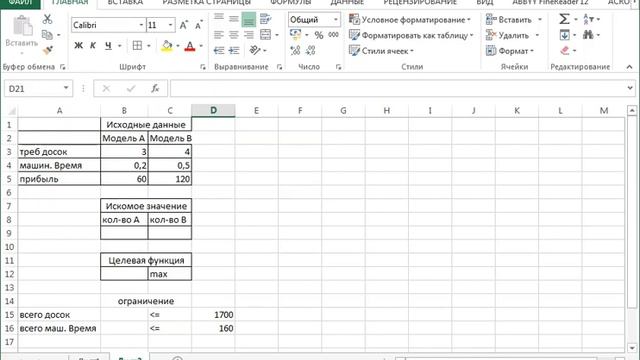Toggle italic (К) formatting

pos(93,46)
